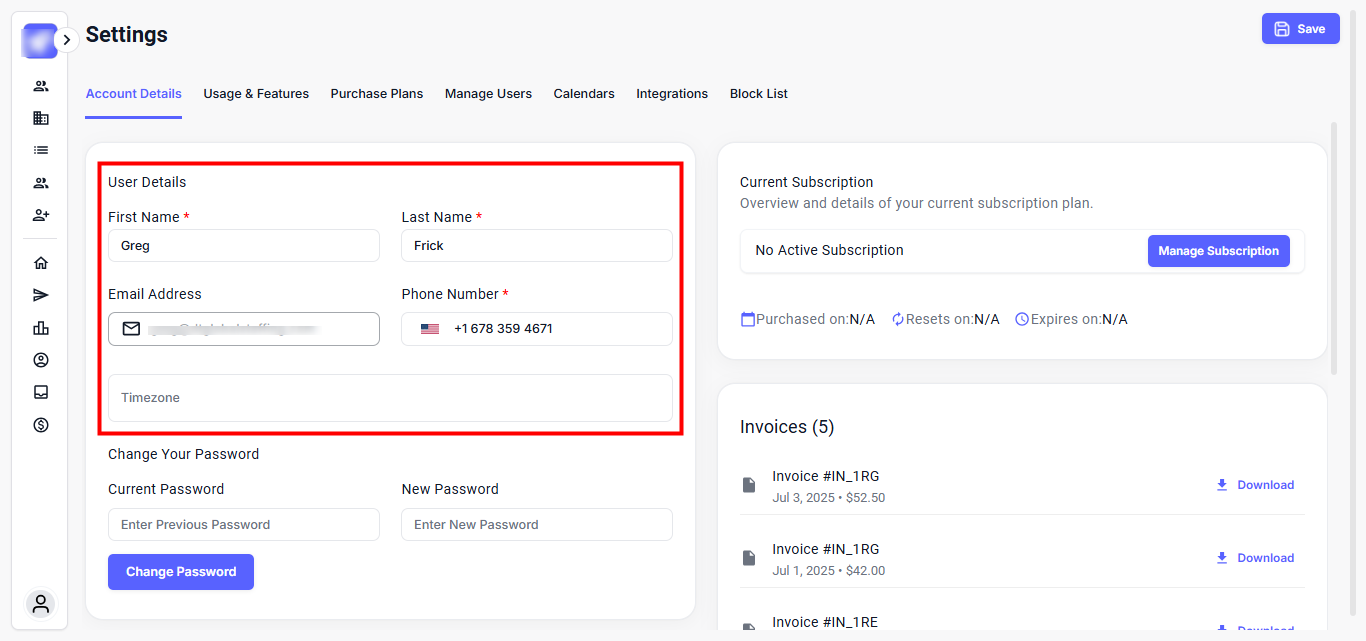Click the inbox tray icon in sidebar
Screen dimensions: 1366x641
[x=41, y=392]
